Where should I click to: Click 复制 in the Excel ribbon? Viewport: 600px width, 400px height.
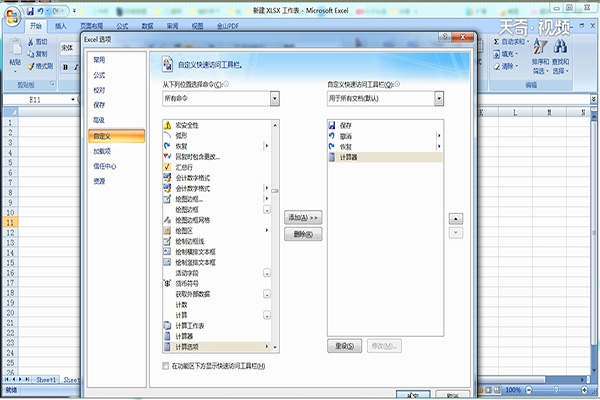(x=38, y=54)
